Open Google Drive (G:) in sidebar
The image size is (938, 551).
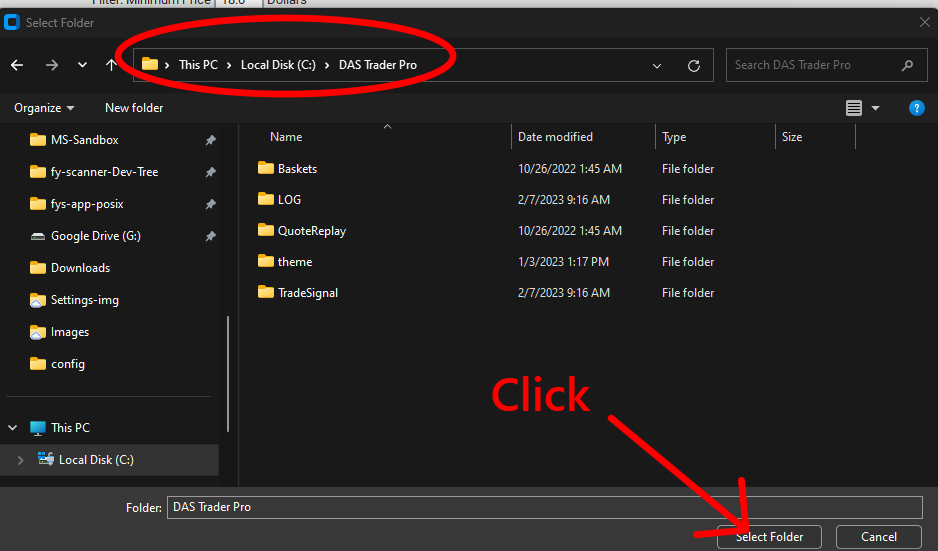[x=96, y=236]
